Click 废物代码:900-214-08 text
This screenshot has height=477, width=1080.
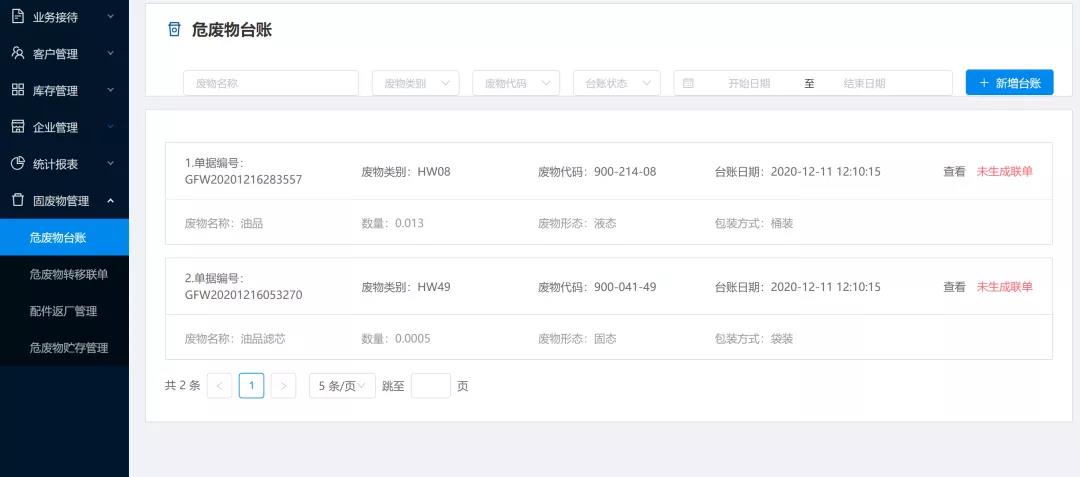[597, 171]
